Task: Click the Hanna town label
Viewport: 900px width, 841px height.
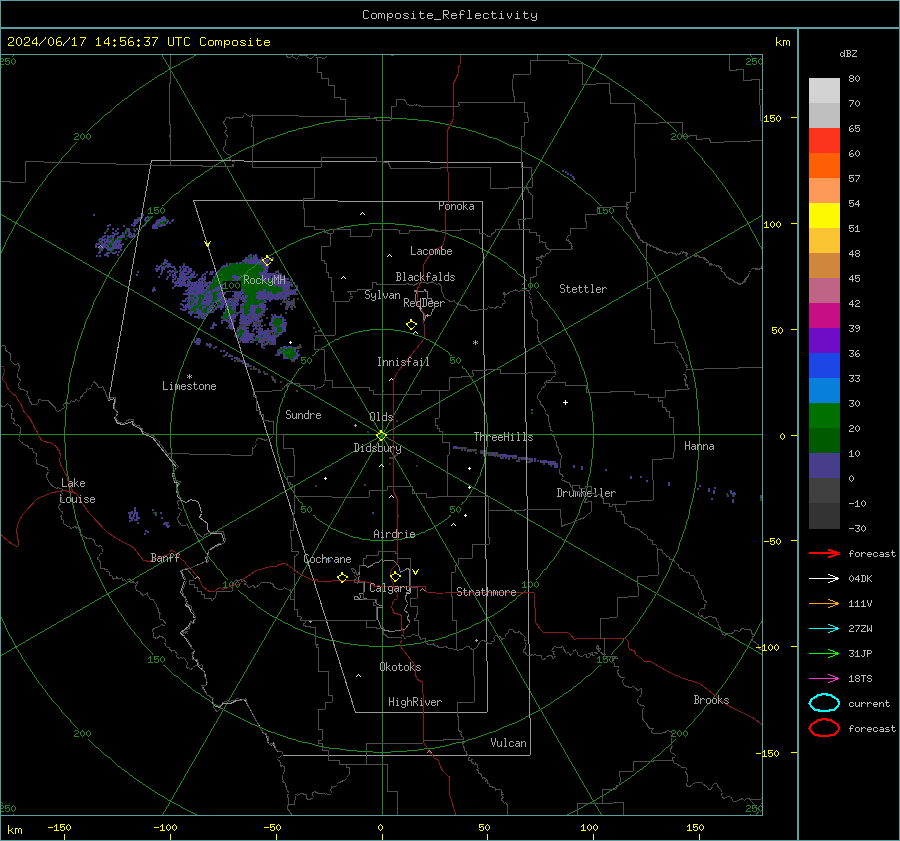Action: click(699, 446)
